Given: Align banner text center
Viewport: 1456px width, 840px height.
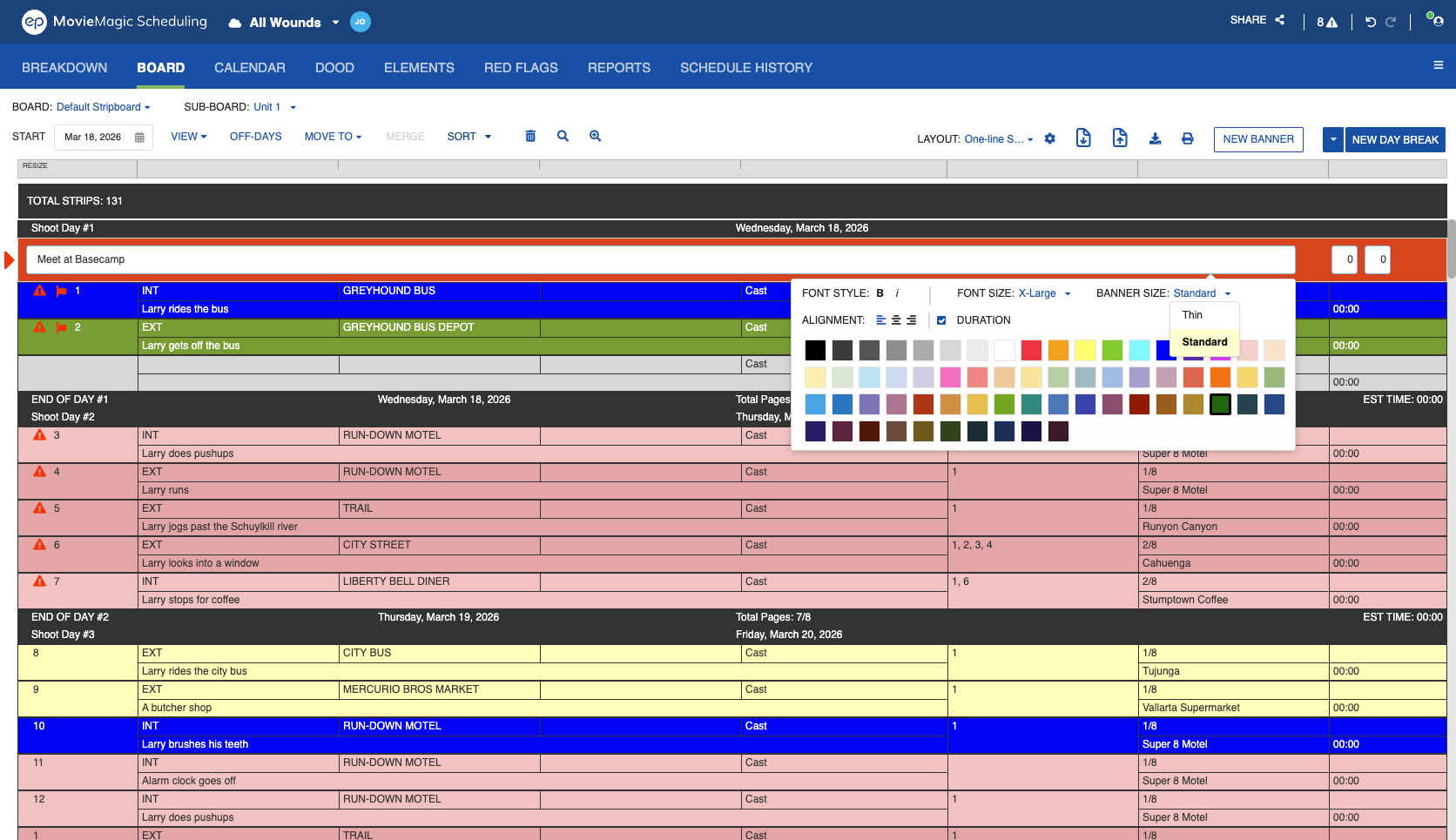Looking at the screenshot, I should [896, 320].
